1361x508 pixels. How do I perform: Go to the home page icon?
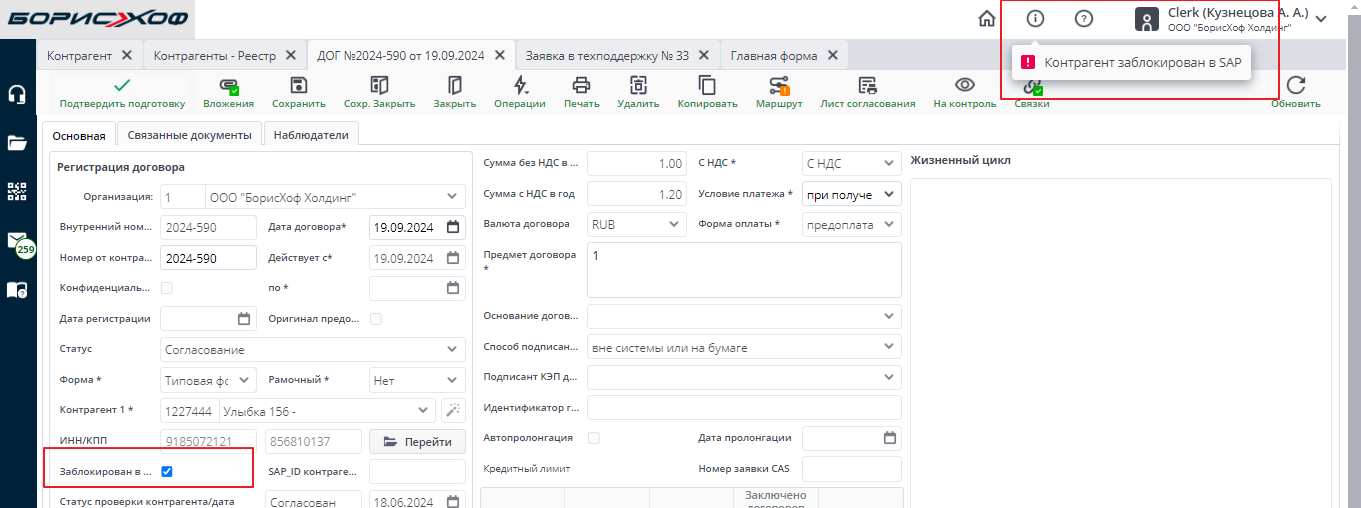(x=987, y=19)
